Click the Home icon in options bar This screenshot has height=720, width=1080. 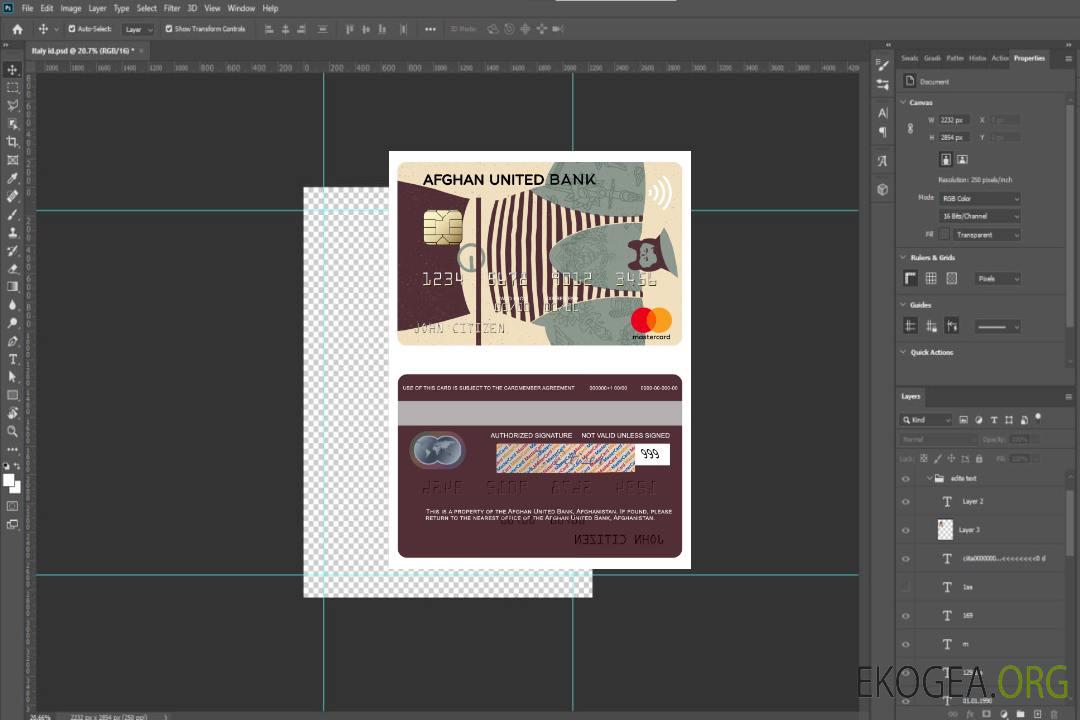17,29
